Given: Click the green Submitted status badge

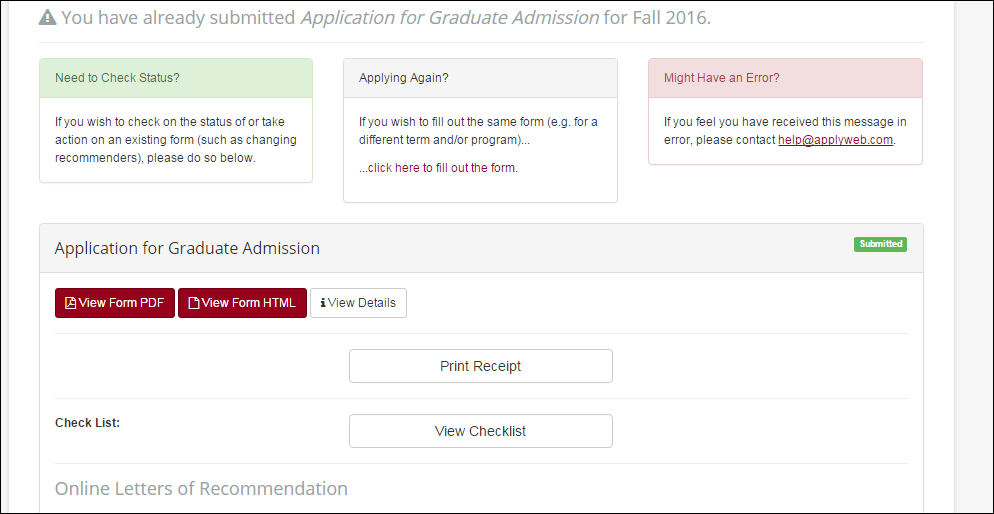Looking at the screenshot, I should pyautogui.click(x=880, y=244).
